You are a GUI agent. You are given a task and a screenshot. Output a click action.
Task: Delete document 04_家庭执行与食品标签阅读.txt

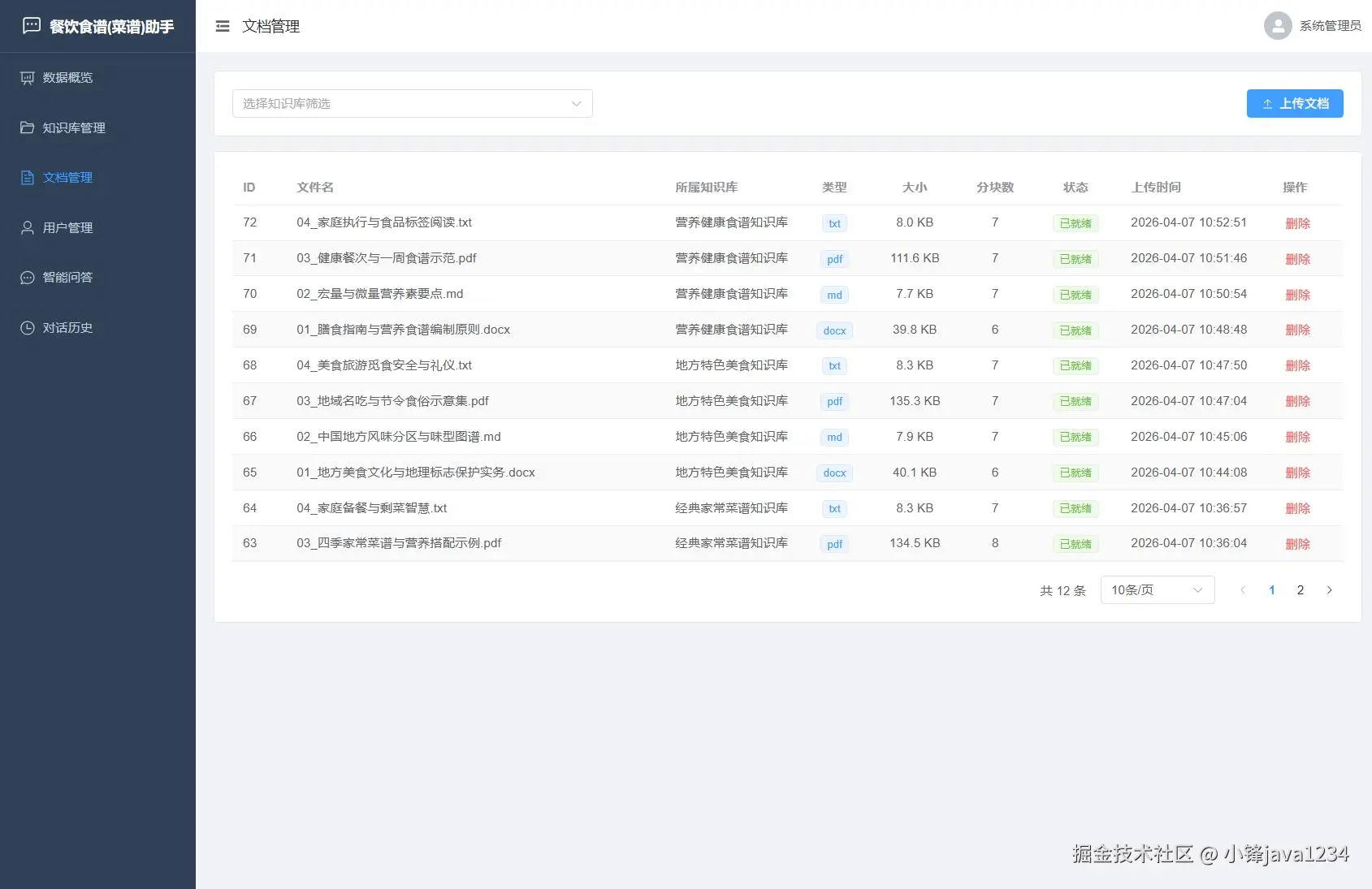point(1297,223)
